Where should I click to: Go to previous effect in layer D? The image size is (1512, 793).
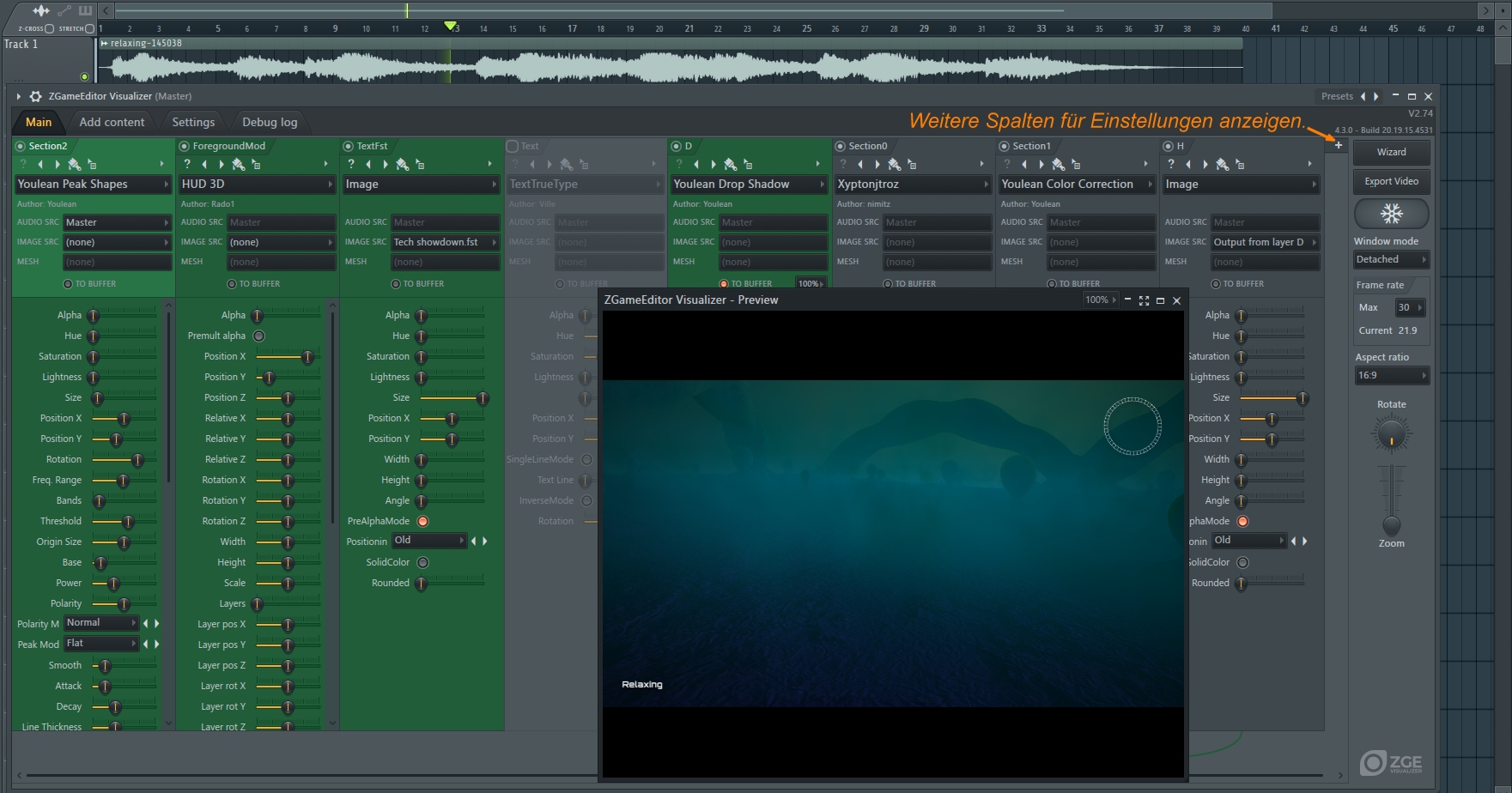point(696,164)
